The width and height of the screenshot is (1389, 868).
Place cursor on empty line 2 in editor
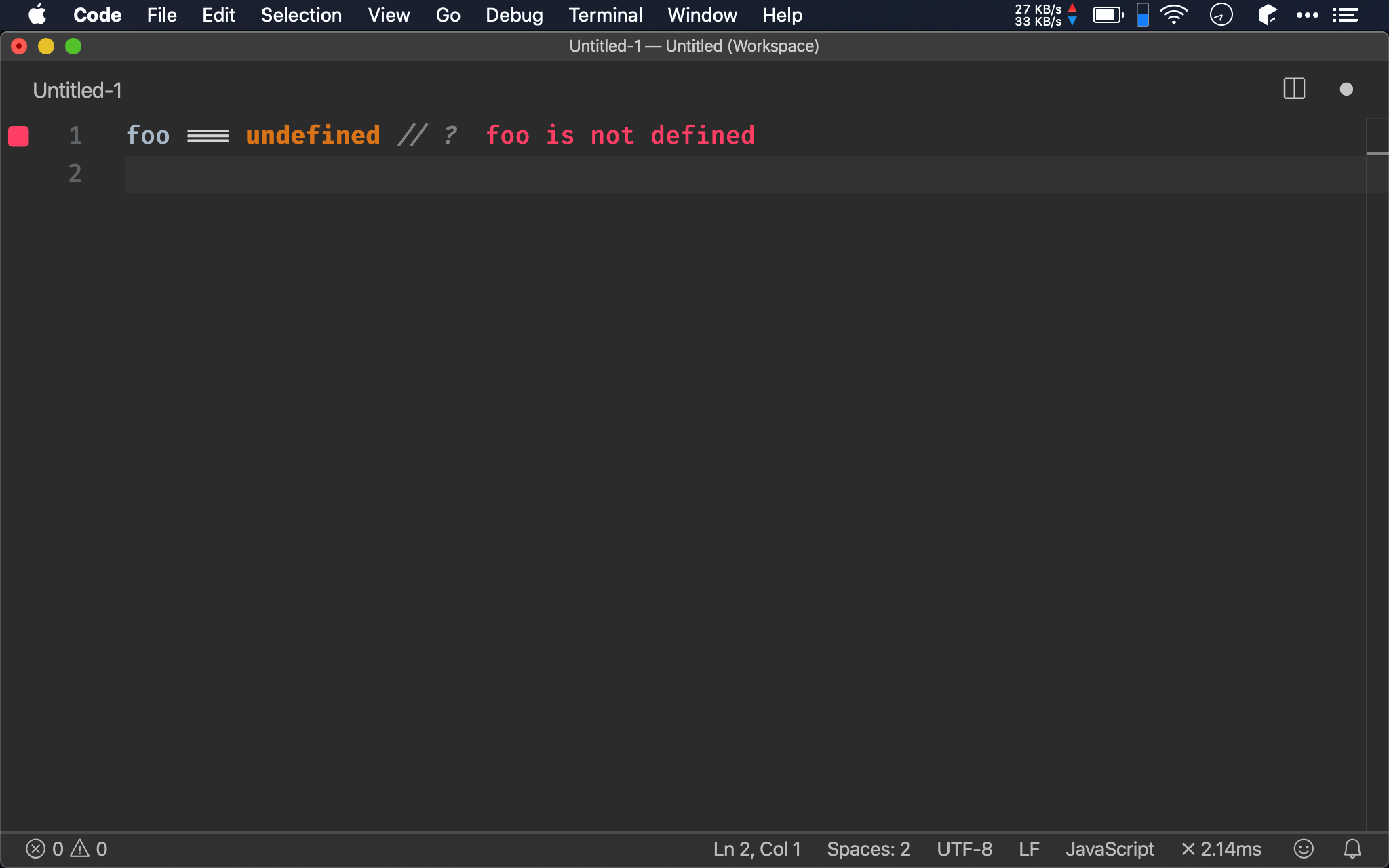(x=475, y=174)
